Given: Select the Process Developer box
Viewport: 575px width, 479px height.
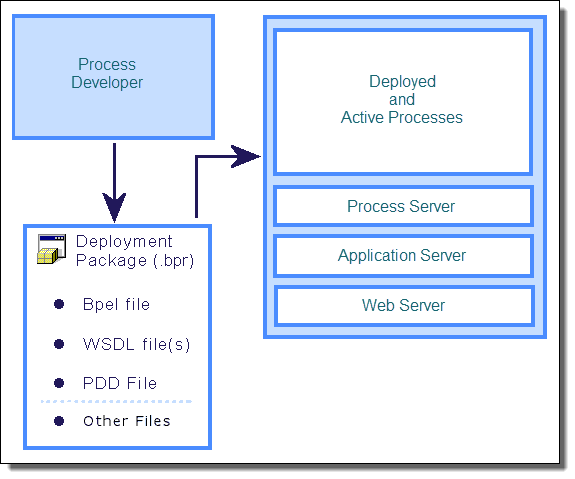Looking at the screenshot, I should 113,77.
